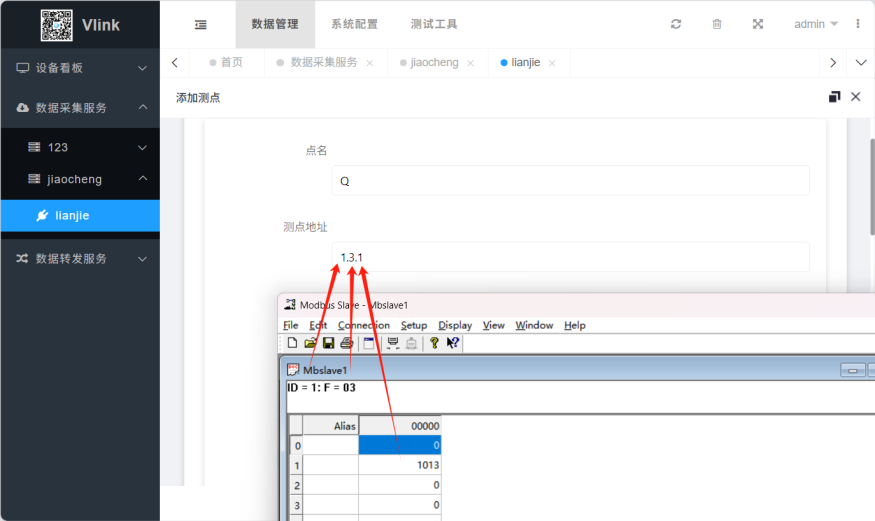The height and width of the screenshot is (521, 875).
Task: Open Display menu in Modbus Slave
Action: [x=455, y=325]
